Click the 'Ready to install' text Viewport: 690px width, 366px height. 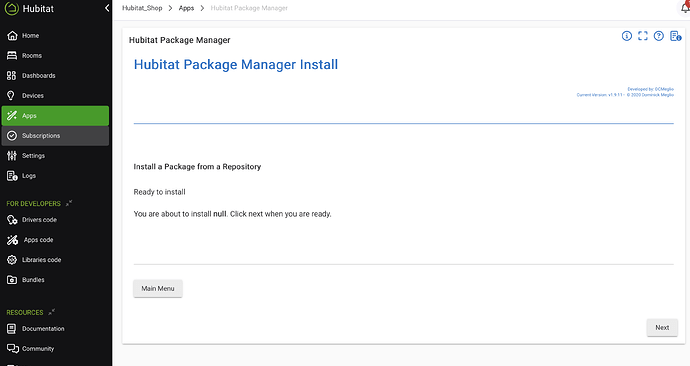pos(159,192)
